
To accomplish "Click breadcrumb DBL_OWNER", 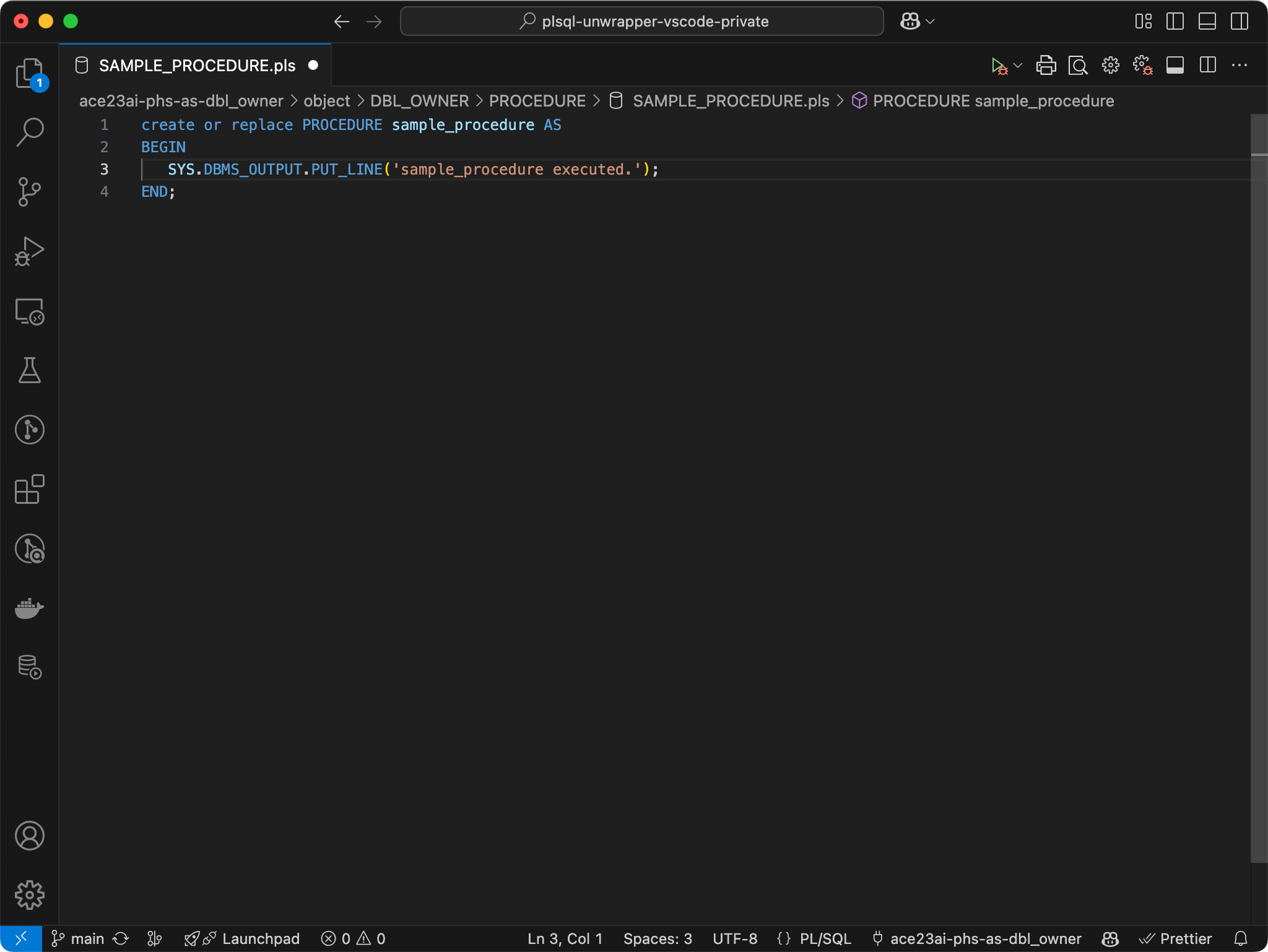I will (x=419, y=101).
